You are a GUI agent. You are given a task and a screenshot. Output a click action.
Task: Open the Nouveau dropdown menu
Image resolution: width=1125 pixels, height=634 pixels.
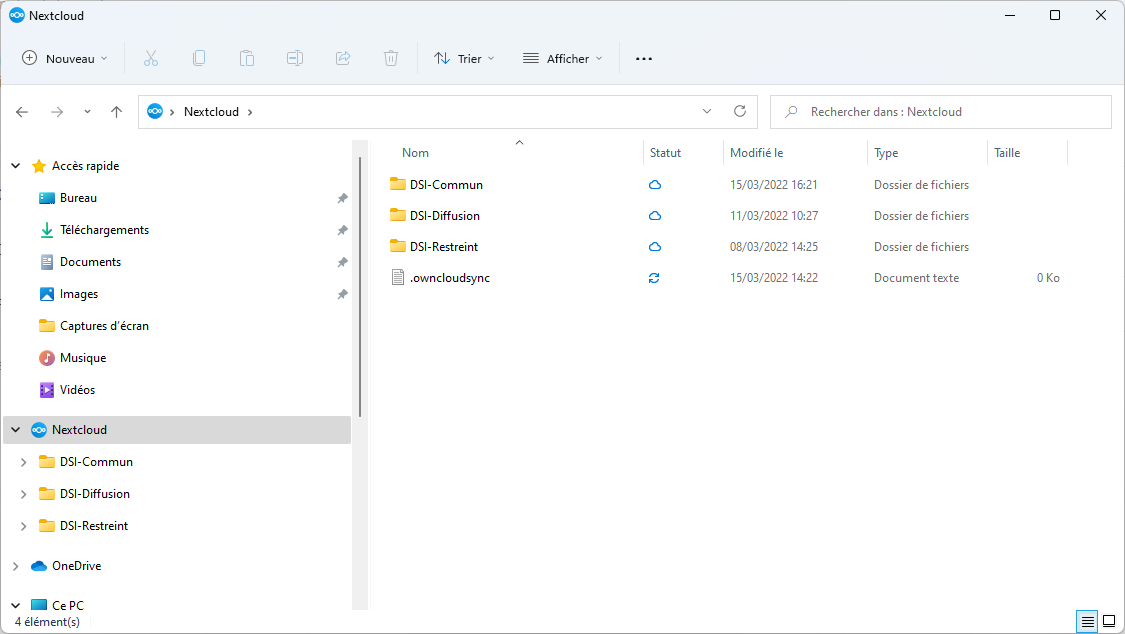[64, 58]
